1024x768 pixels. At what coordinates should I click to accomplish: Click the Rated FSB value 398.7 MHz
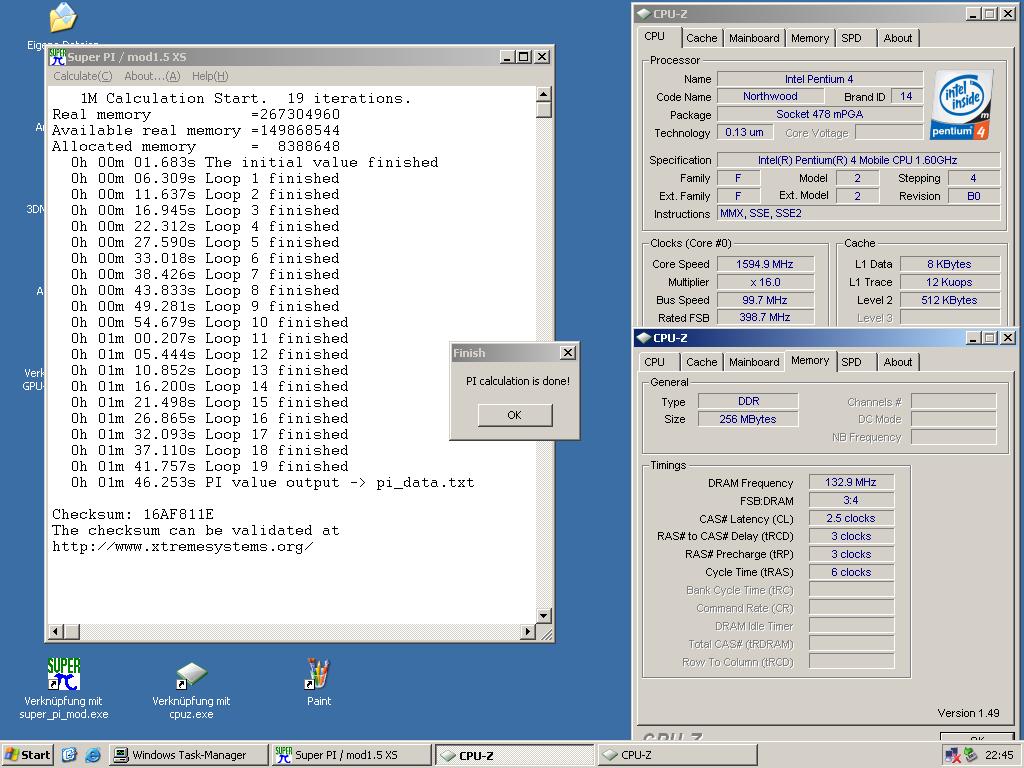pyautogui.click(x=765, y=317)
